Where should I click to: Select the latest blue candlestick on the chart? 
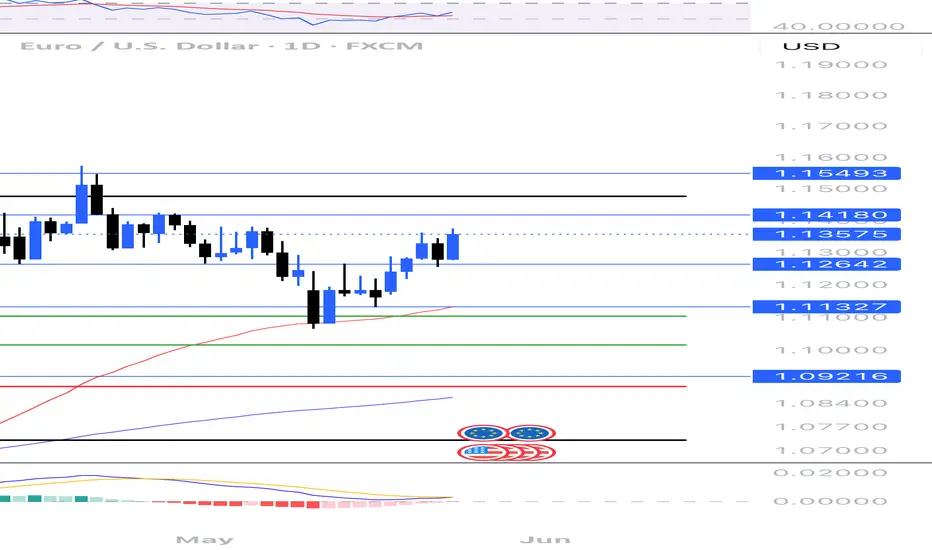coord(453,246)
